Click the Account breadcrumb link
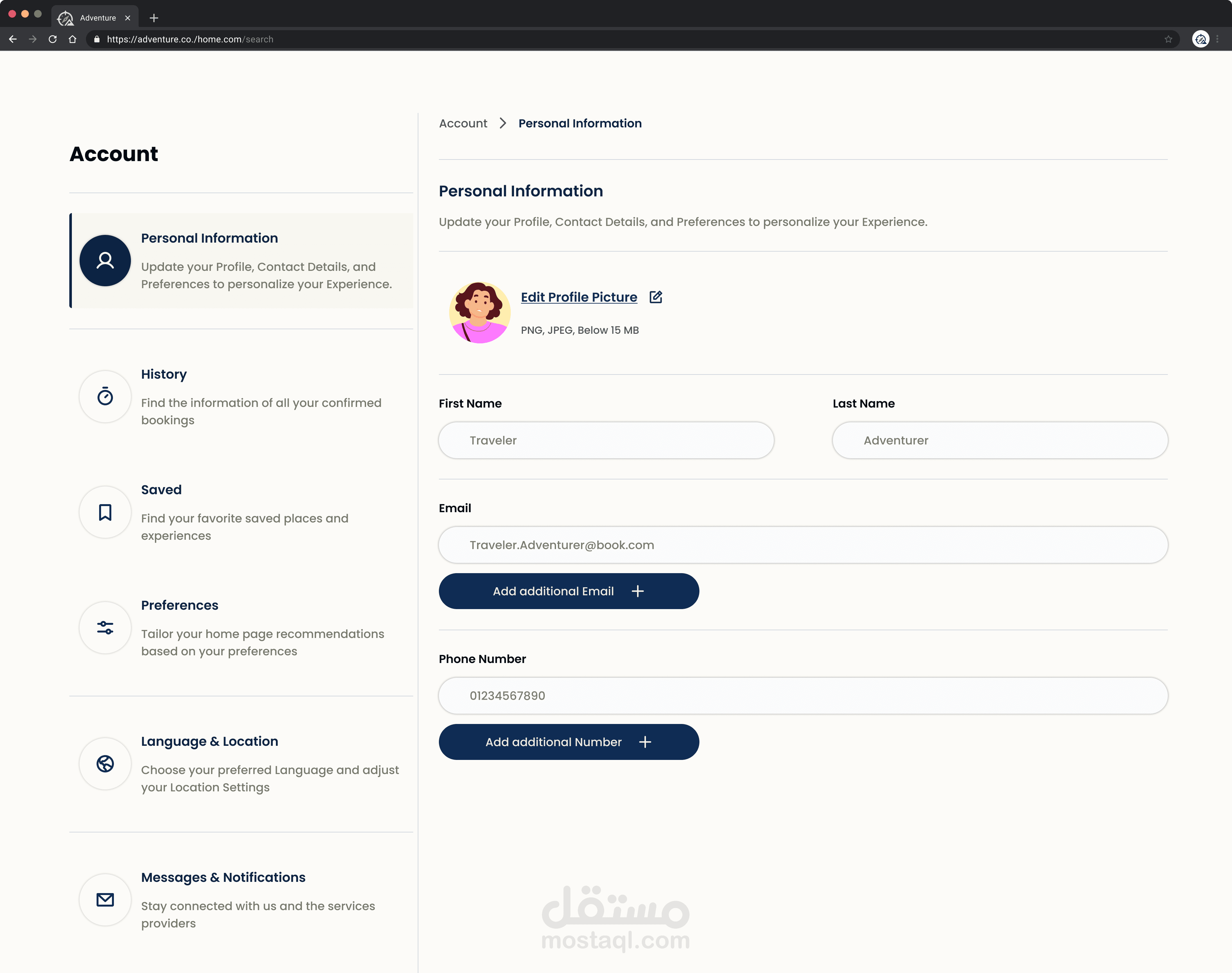The width and height of the screenshot is (1232, 973). [463, 124]
